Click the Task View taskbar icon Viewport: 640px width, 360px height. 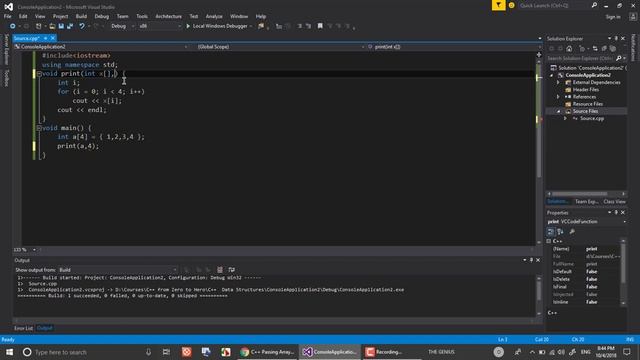[166, 352]
